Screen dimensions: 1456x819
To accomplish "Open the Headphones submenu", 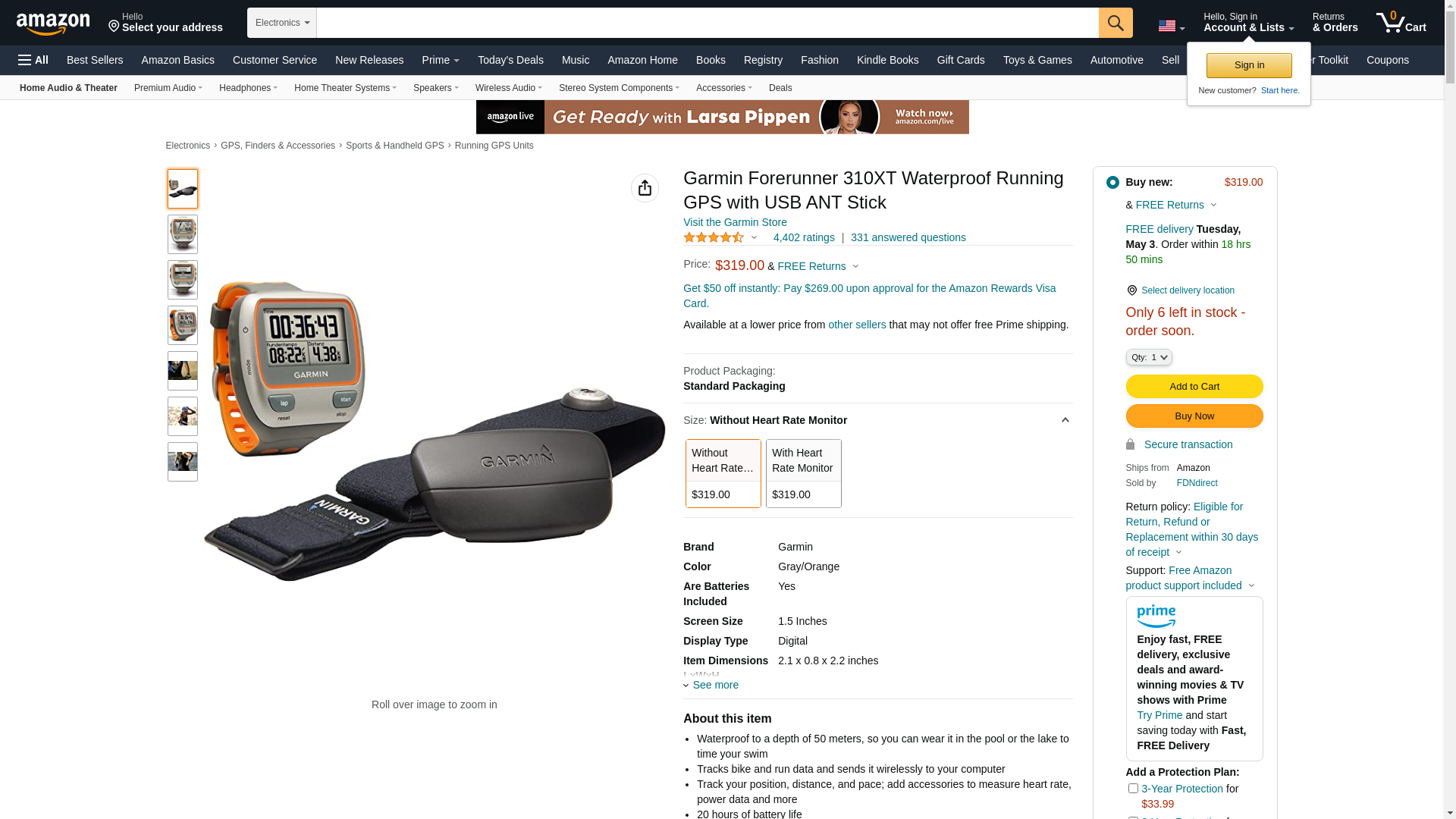I will coord(248,88).
